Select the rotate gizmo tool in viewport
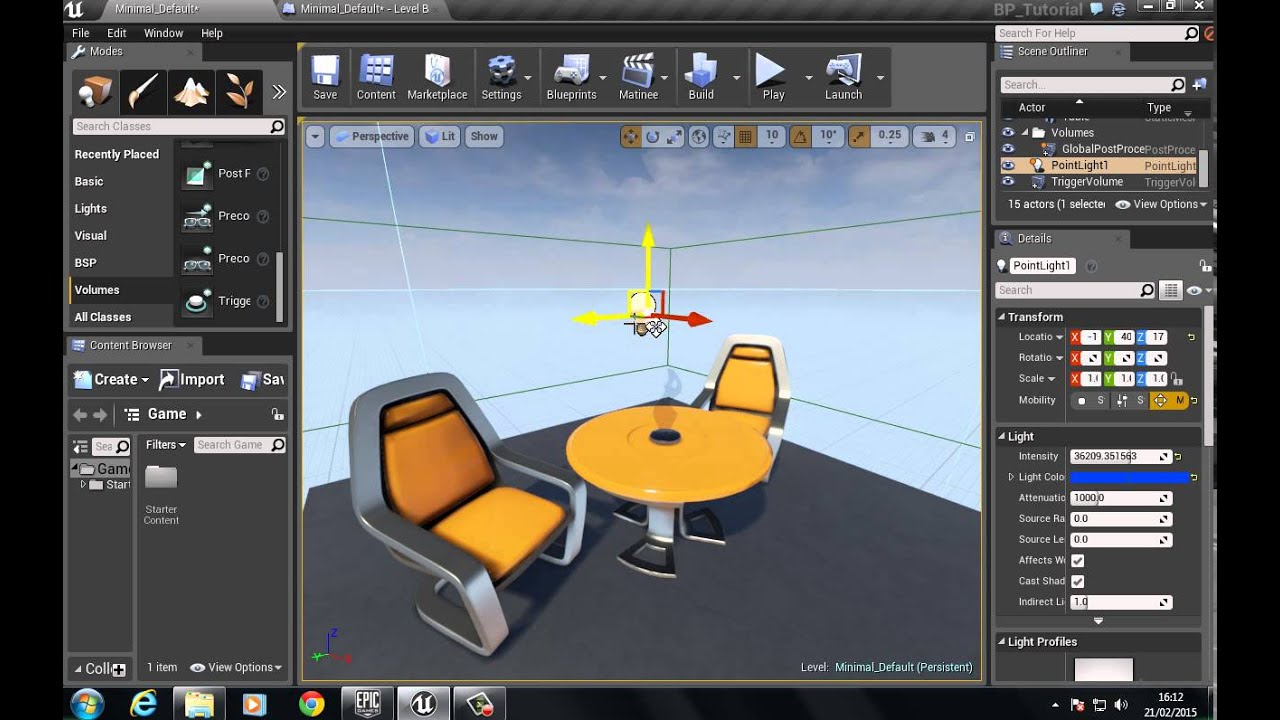The height and width of the screenshot is (720, 1280). 653,136
